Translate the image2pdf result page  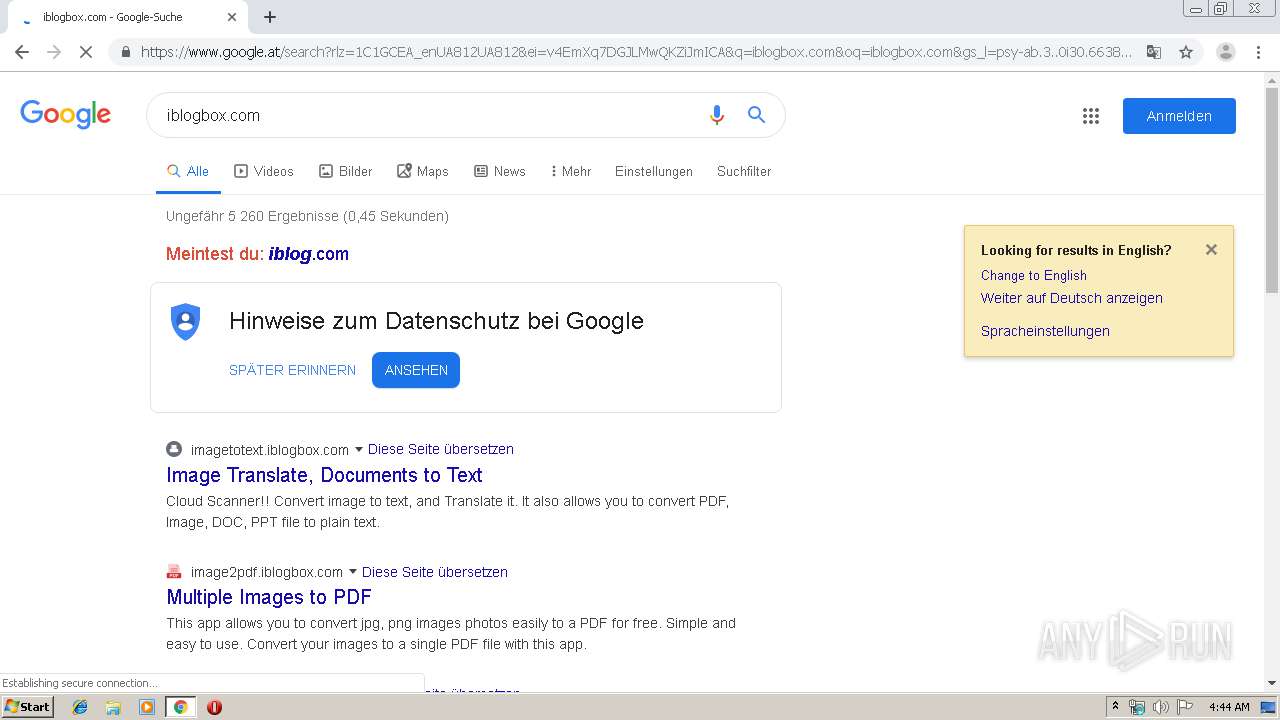(x=435, y=572)
